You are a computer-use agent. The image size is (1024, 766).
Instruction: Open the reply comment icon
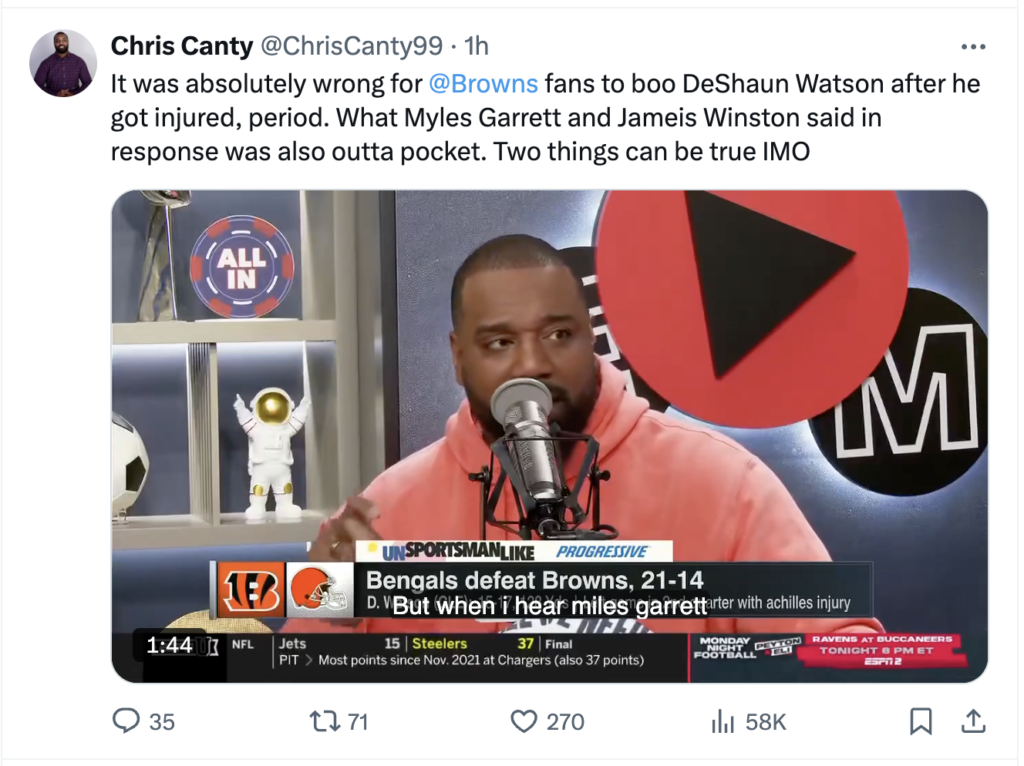pos(126,720)
